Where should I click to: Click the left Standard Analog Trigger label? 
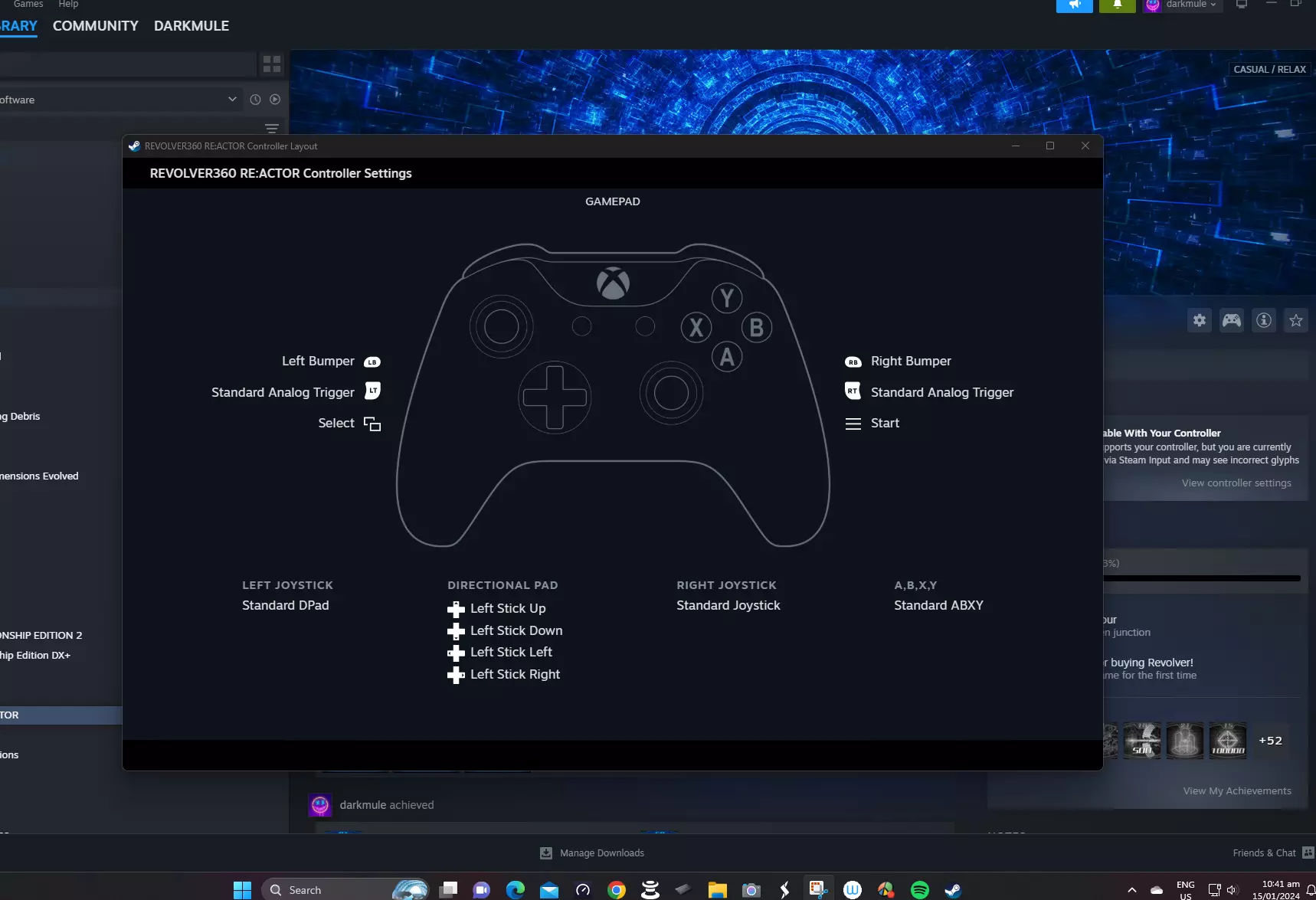coord(283,392)
